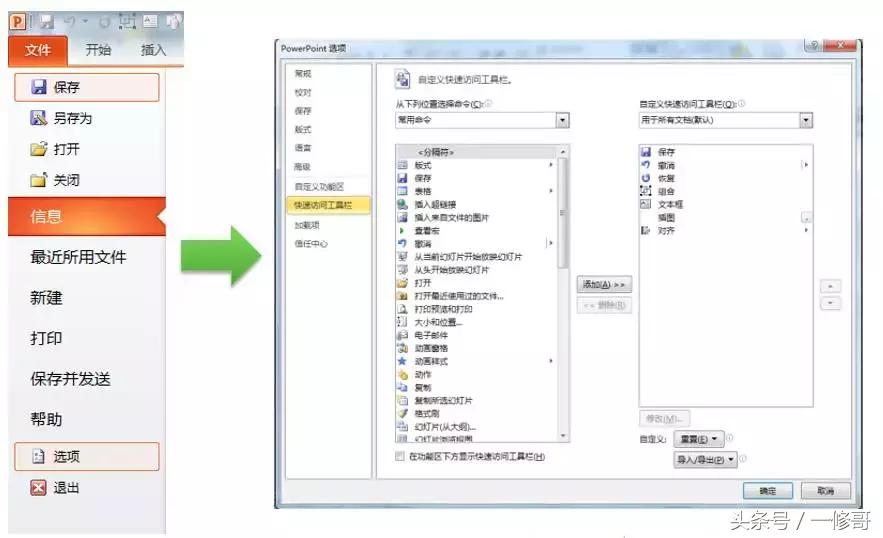Select the 复制所选幻灯片 command icon

tap(402, 400)
